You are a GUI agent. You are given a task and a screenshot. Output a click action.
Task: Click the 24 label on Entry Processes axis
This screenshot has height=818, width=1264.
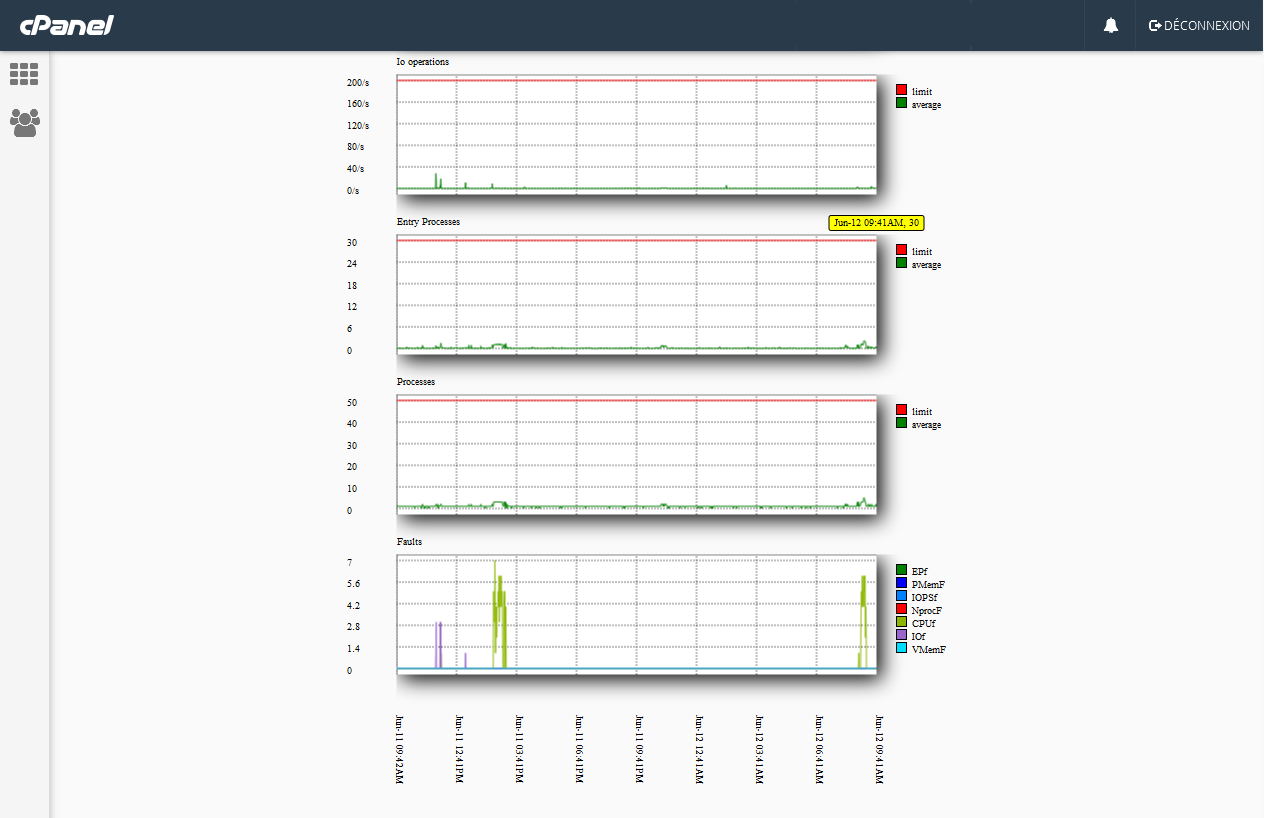(352, 264)
